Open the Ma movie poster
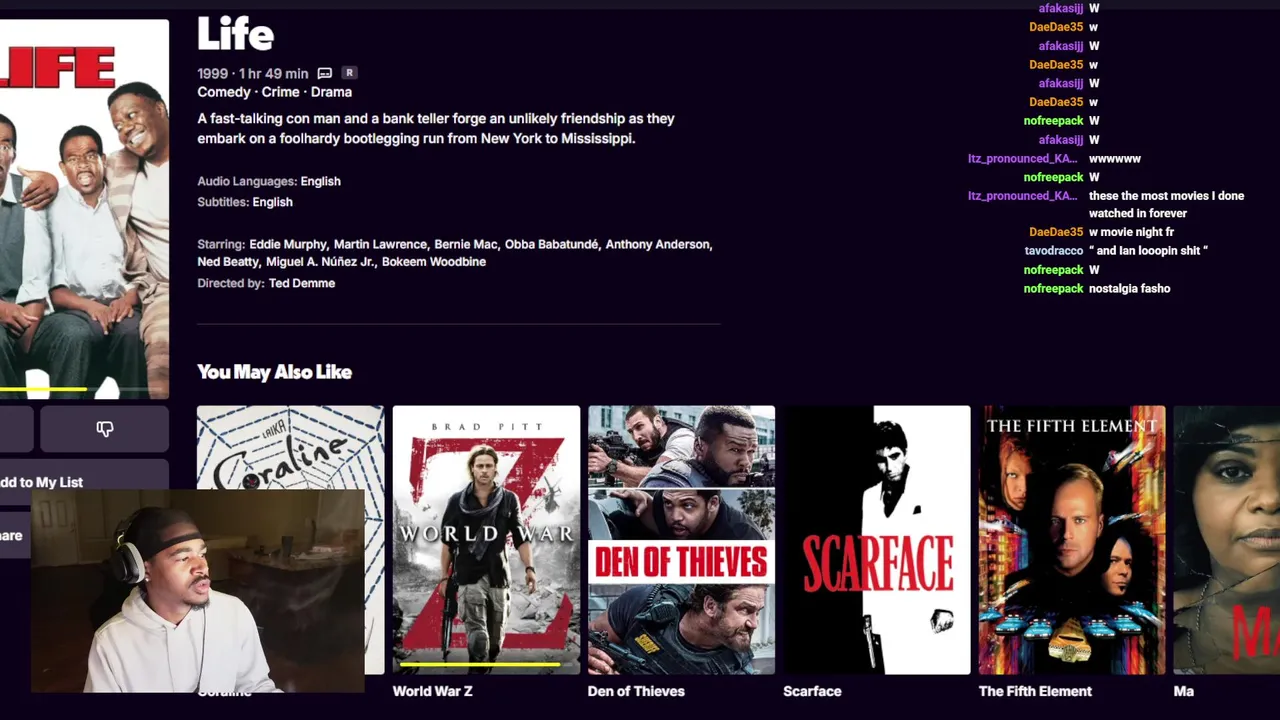 tap(1227, 540)
